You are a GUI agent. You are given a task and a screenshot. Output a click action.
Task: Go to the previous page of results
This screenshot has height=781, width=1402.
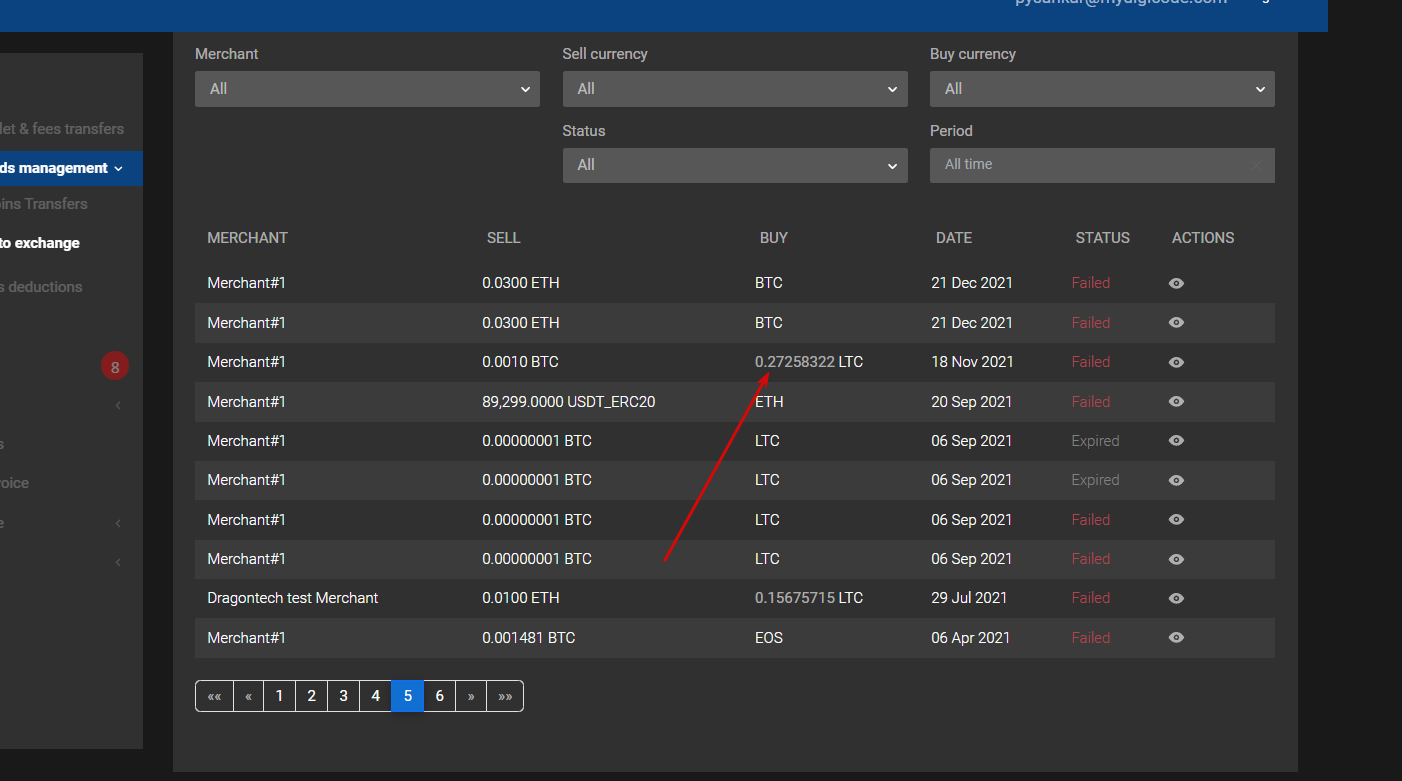[x=248, y=696]
